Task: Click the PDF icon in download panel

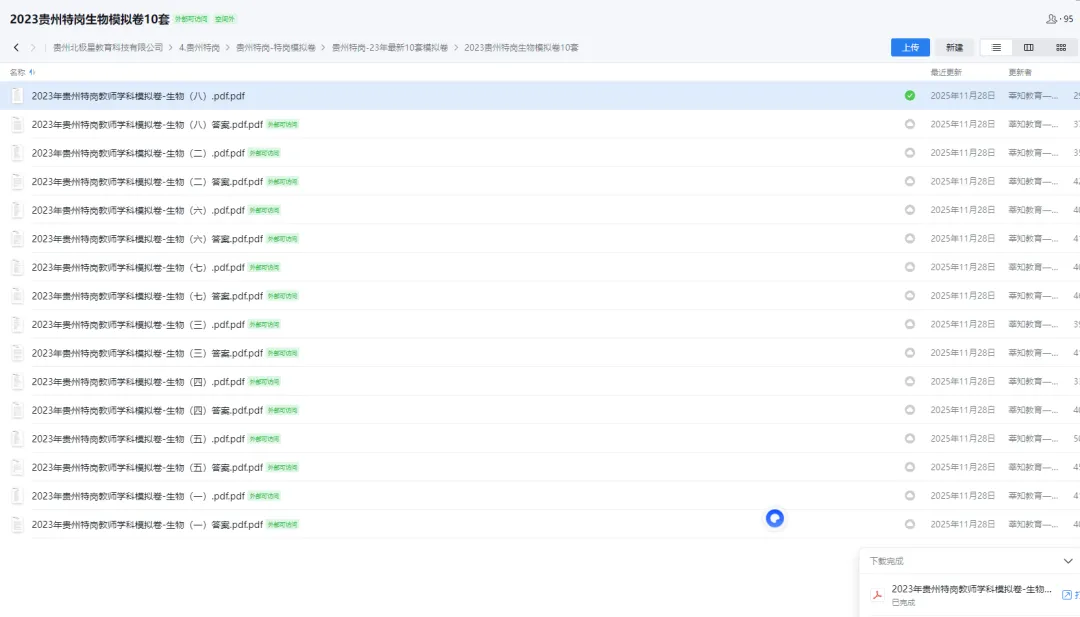Action: (877, 595)
